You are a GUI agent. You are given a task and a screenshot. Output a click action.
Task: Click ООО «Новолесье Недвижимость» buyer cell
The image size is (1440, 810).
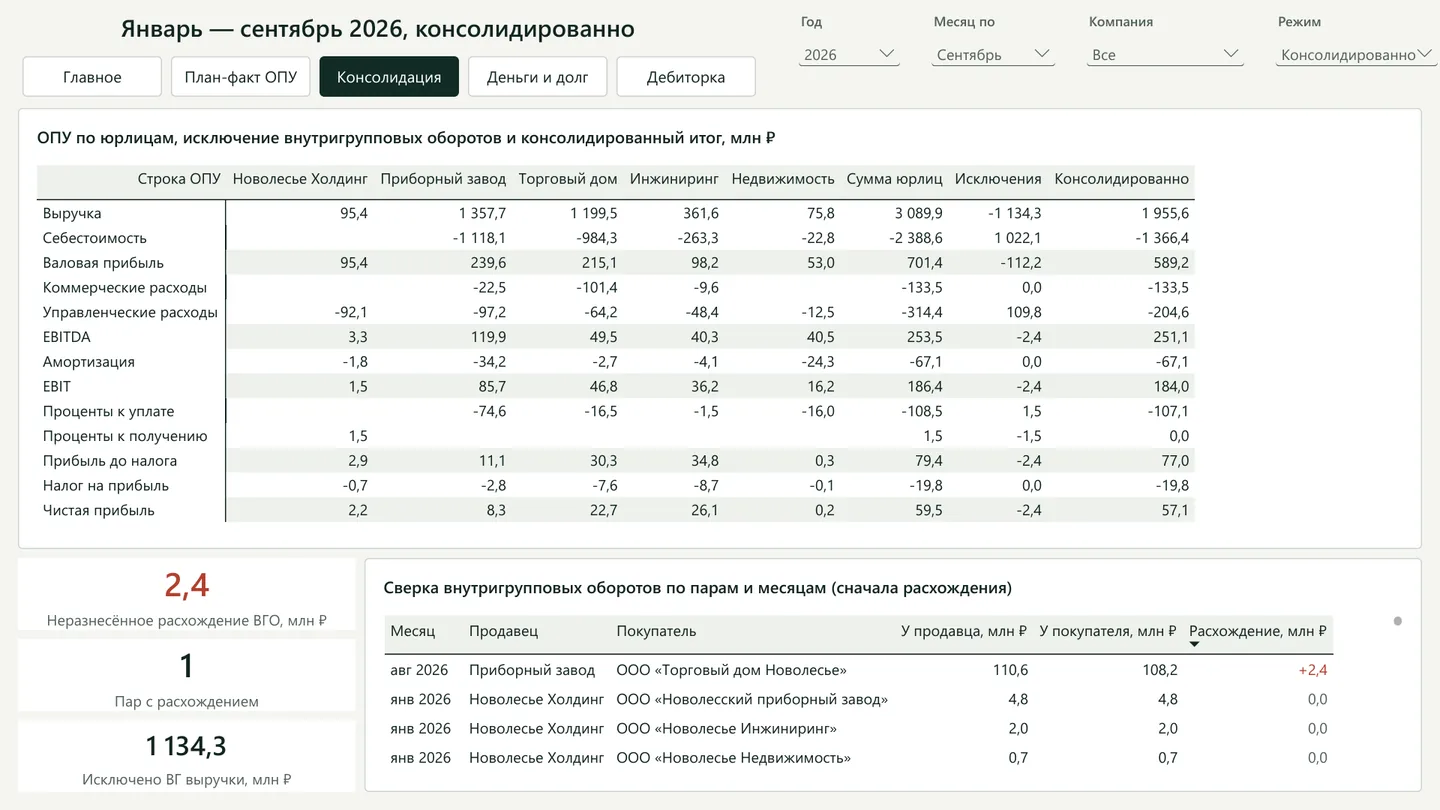pyautogui.click(x=733, y=758)
